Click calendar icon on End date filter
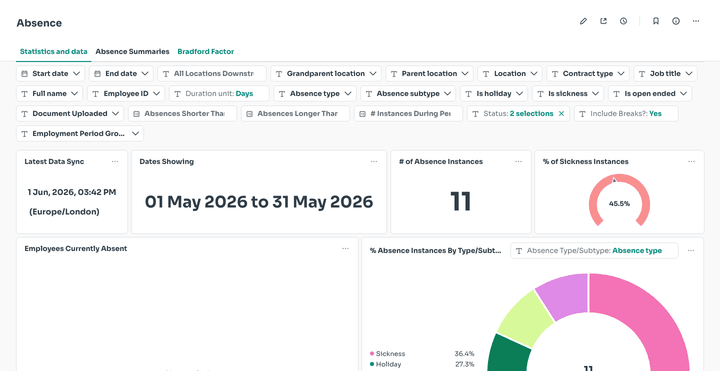The image size is (720, 371). tap(97, 73)
